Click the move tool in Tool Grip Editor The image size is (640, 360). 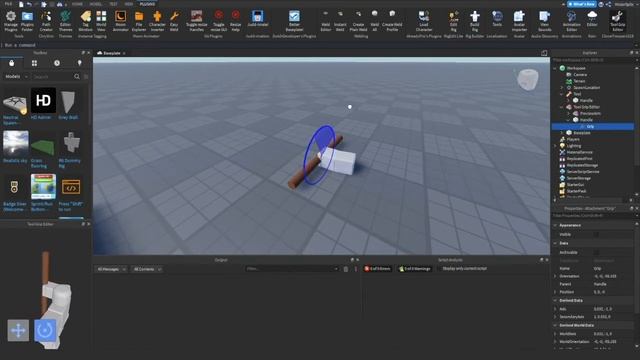tap(18, 330)
